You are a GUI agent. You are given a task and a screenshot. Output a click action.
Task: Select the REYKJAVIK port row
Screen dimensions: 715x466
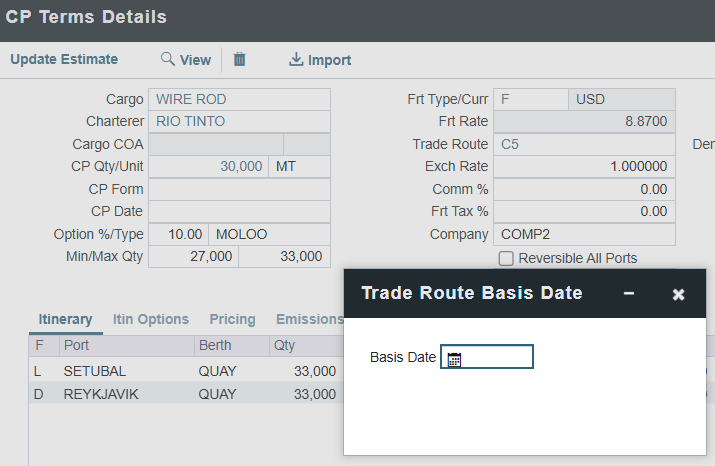click(x=100, y=394)
